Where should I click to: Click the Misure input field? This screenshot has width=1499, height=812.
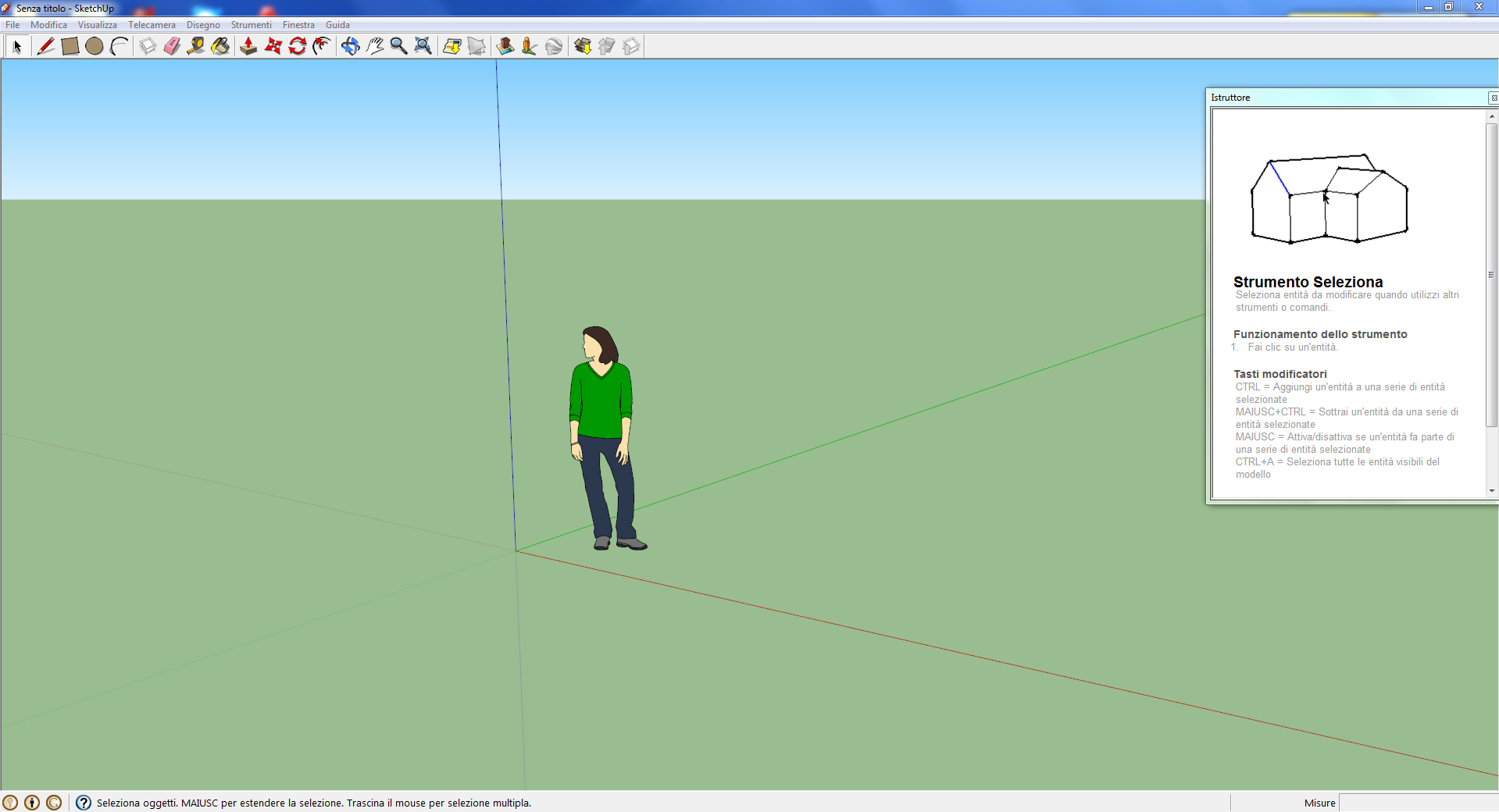click(x=1418, y=803)
